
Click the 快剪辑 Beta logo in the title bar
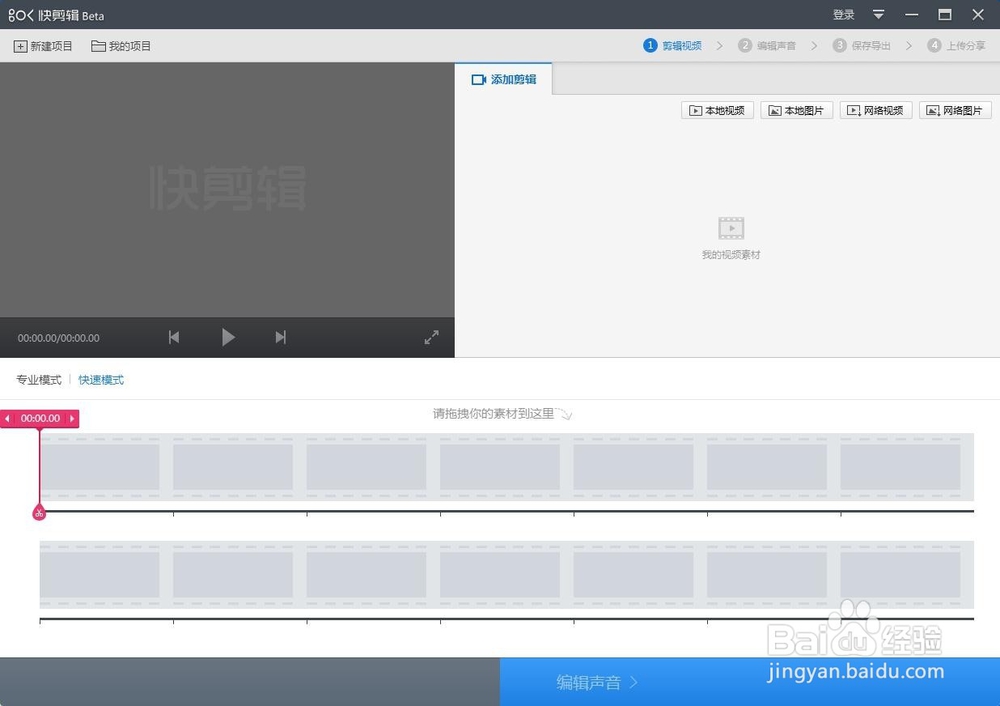click(56, 15)
